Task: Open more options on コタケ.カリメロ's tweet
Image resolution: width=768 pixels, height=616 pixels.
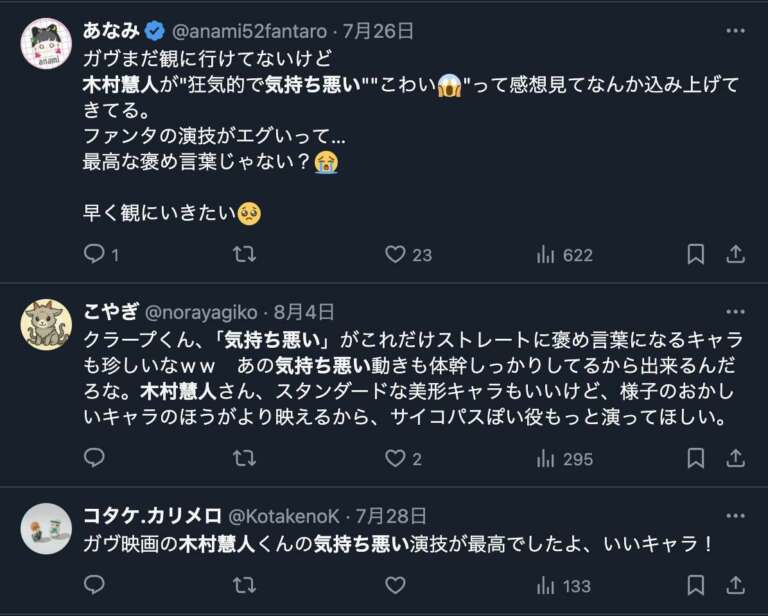Action: tap(736, 516)
